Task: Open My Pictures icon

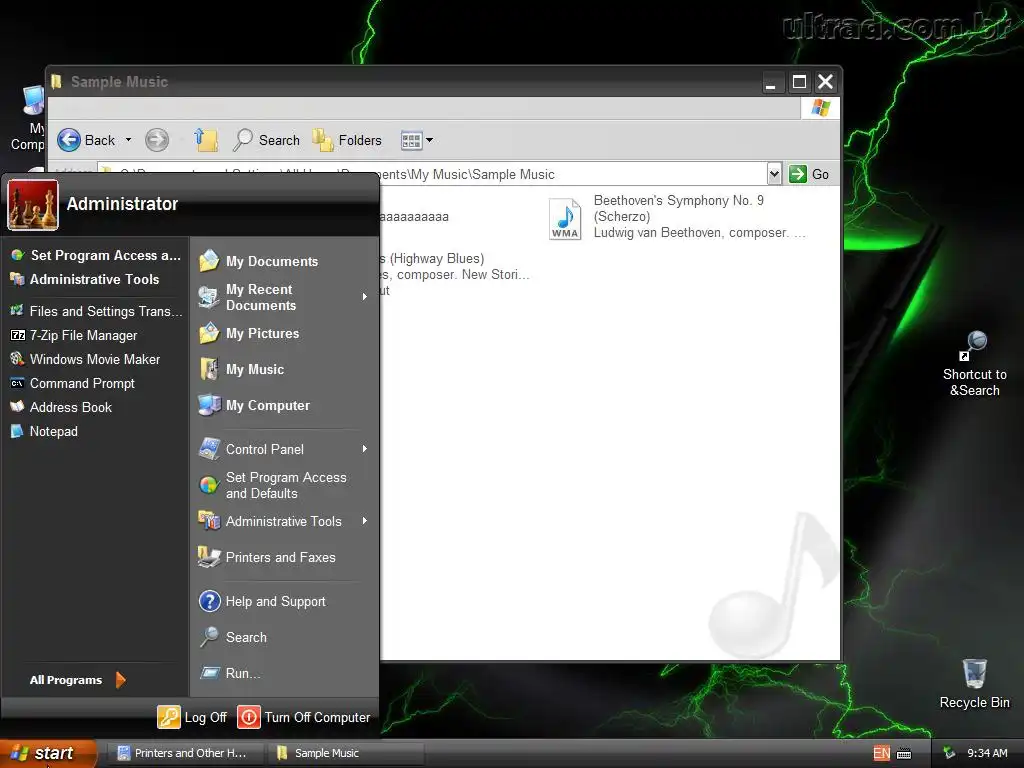Action: click(x=209, y=333)
